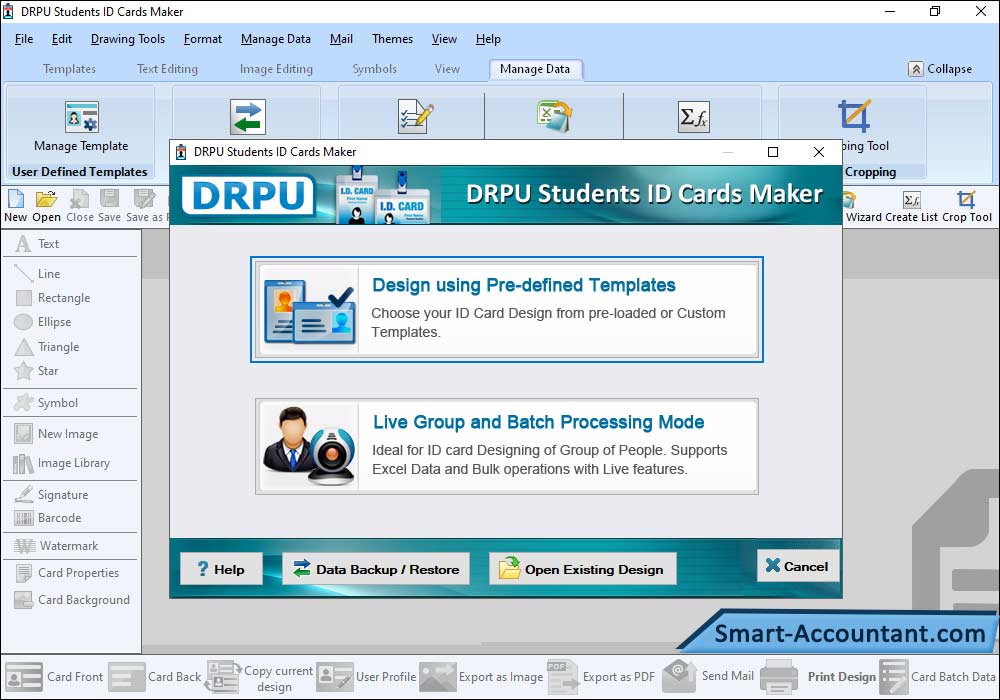Select the Rectangle shape tool
Viewport: 1000px width, 700px height.
(x=52, y=298)
